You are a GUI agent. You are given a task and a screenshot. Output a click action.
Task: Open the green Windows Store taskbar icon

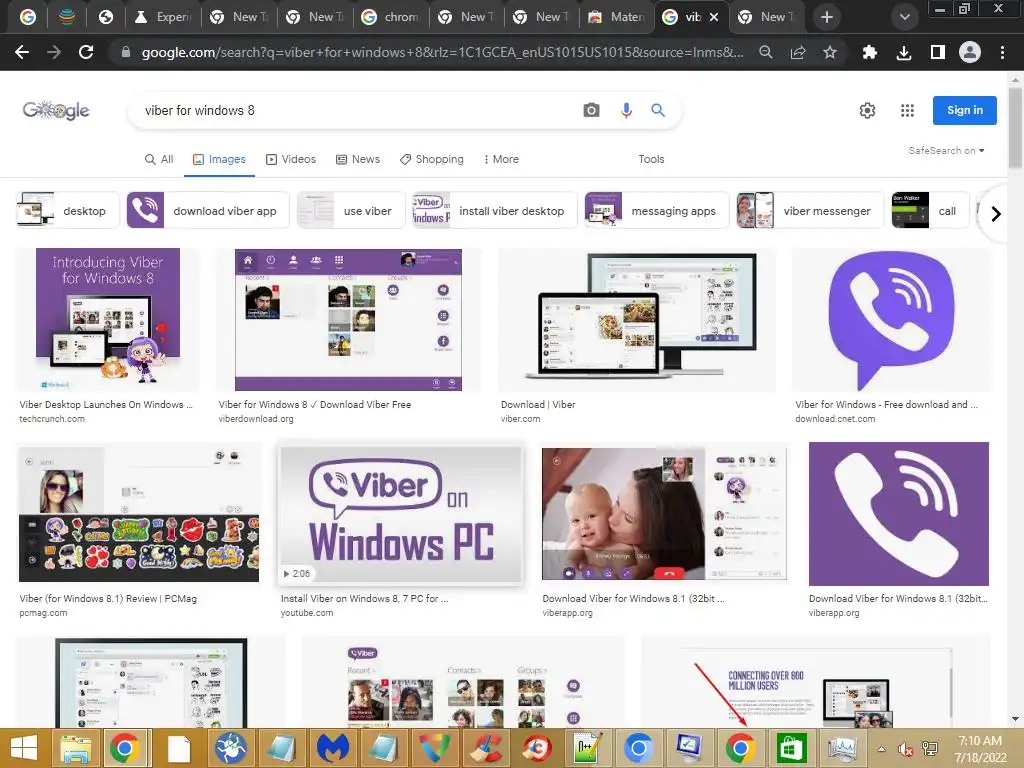[x=791, y=748]
